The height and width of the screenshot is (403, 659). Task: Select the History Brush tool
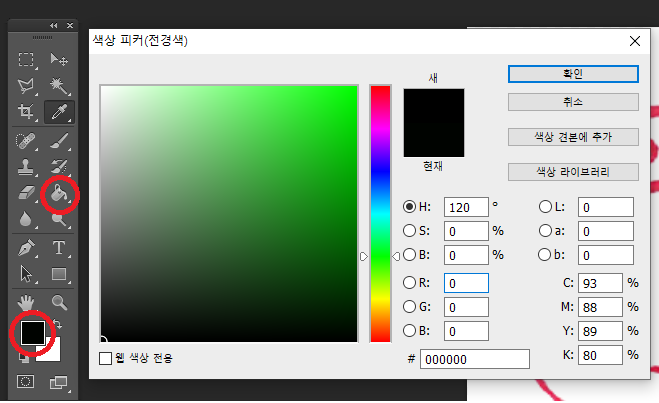tap(59, 167)
